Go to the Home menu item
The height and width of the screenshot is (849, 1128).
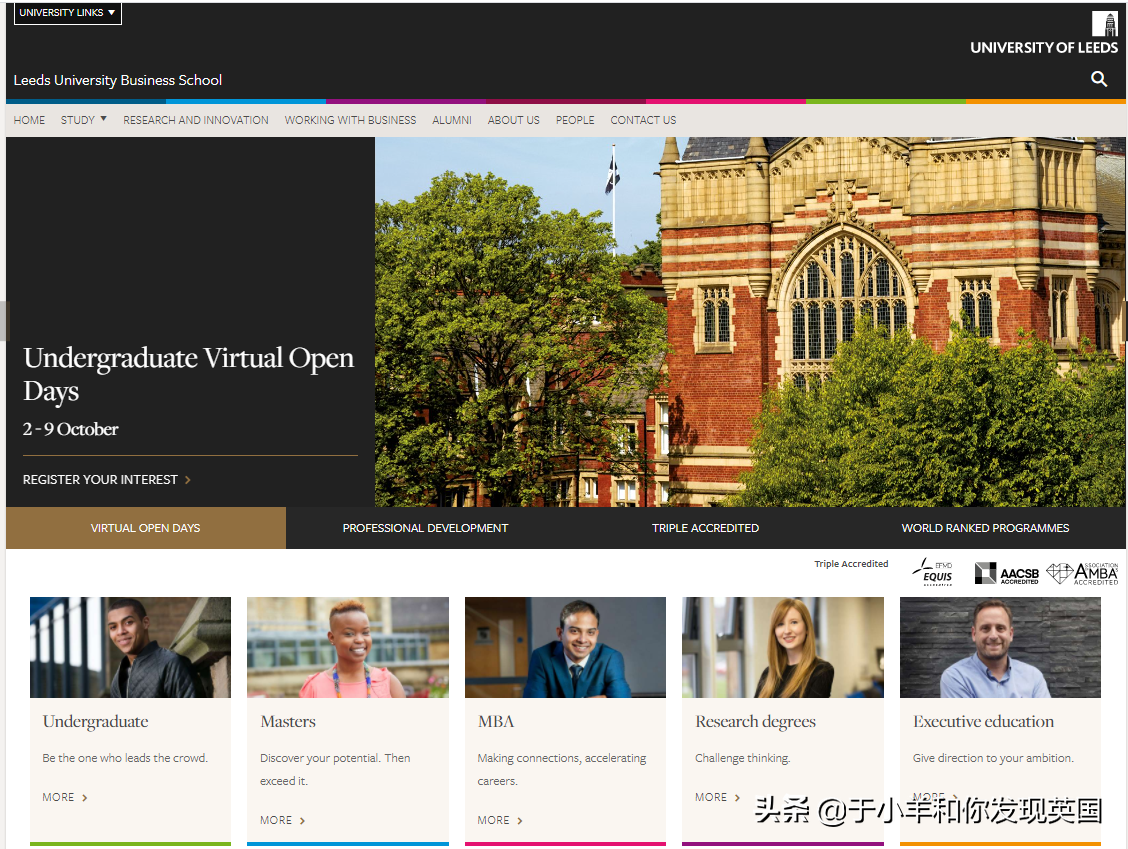[x=29, y=120]
